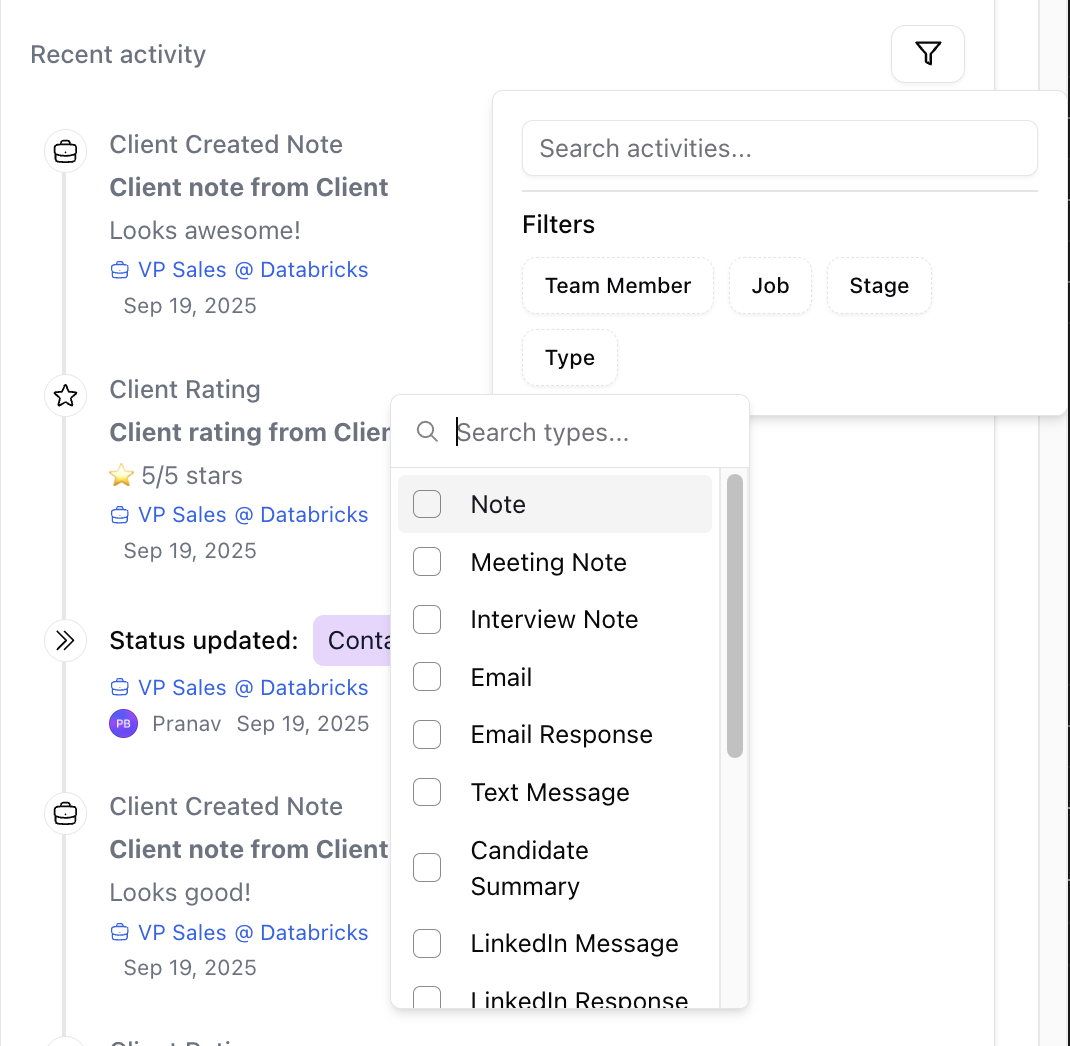This screenshot has width=1070, height=1046.
Task: Tick the Note checkbox
Action: pos(427,504)
